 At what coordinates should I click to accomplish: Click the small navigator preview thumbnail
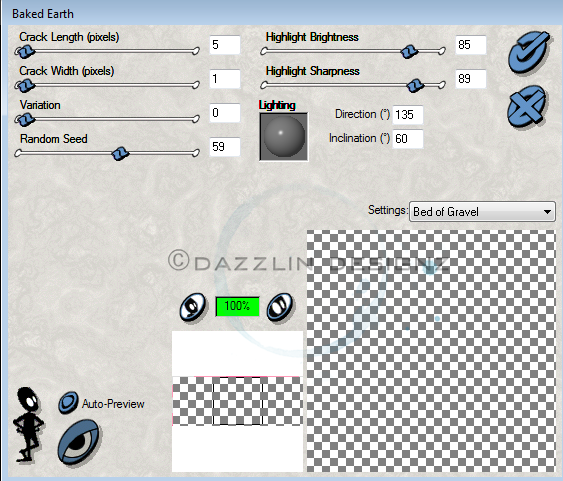coord(237,401)
